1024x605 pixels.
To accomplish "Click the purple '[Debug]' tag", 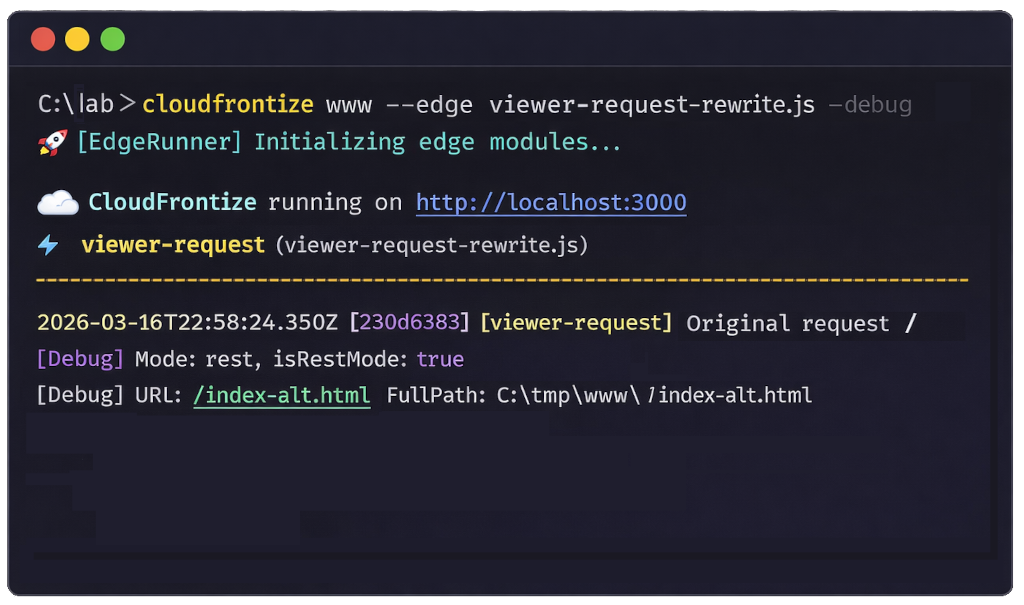I will click(x=80, y=359).
